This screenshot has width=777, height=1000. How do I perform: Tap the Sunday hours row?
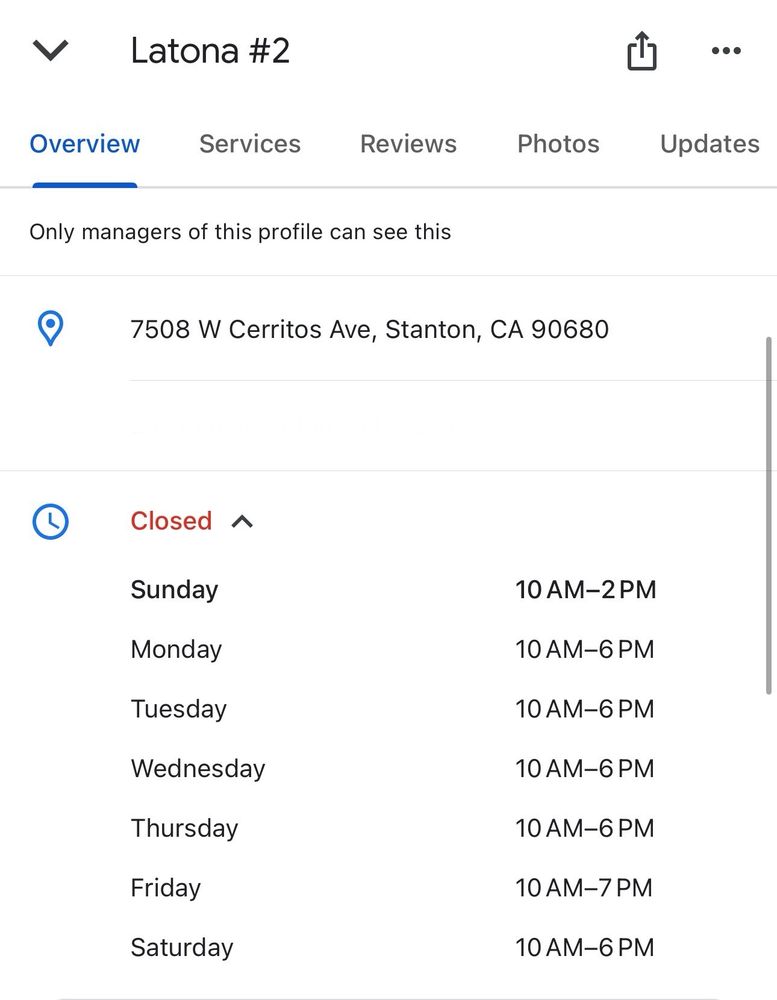pyautogui.click(x=392, y=590)
